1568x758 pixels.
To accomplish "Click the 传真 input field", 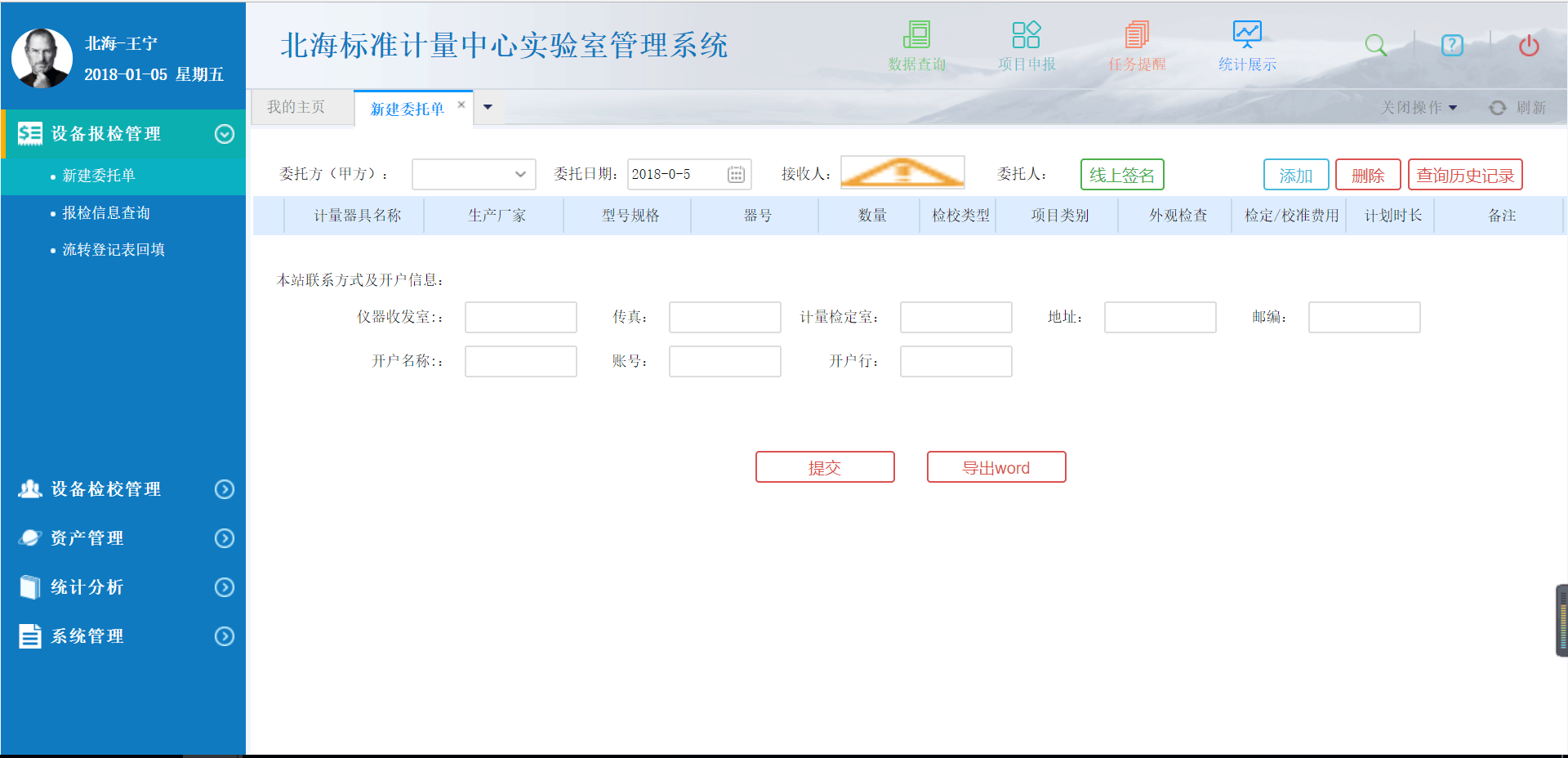I will 725,317.
